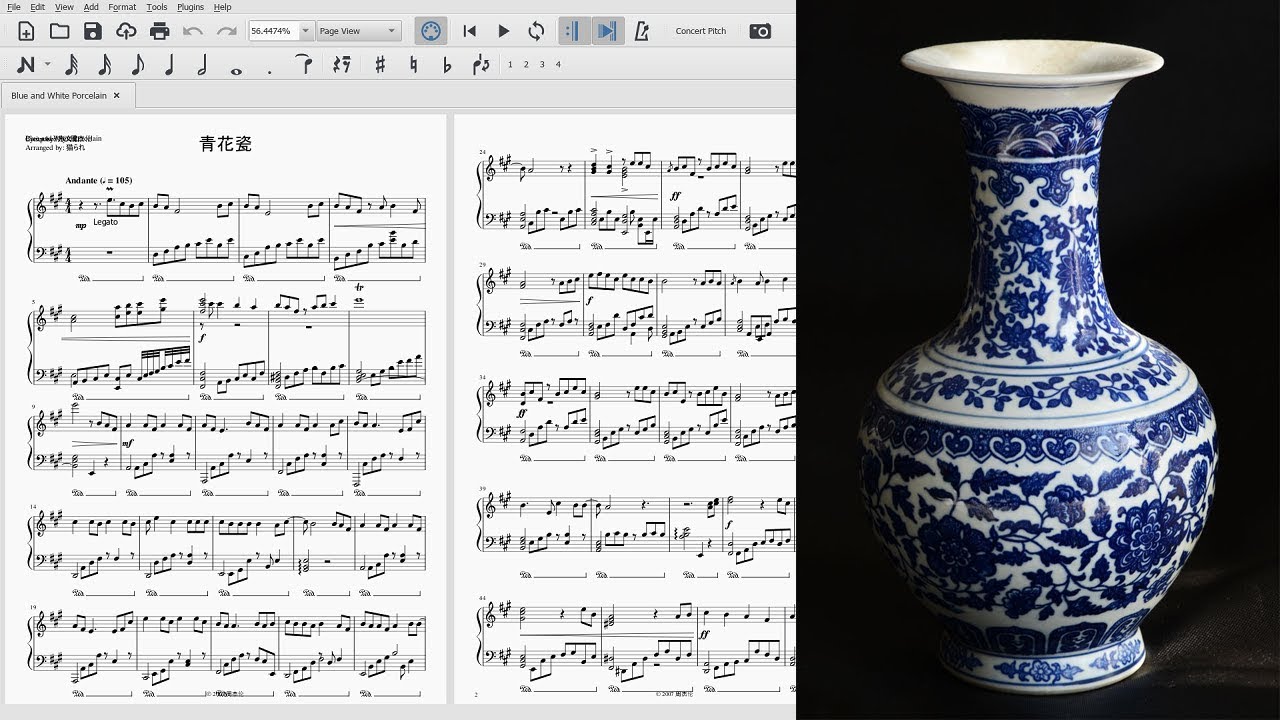Select the whole note duration

[236, 70]
